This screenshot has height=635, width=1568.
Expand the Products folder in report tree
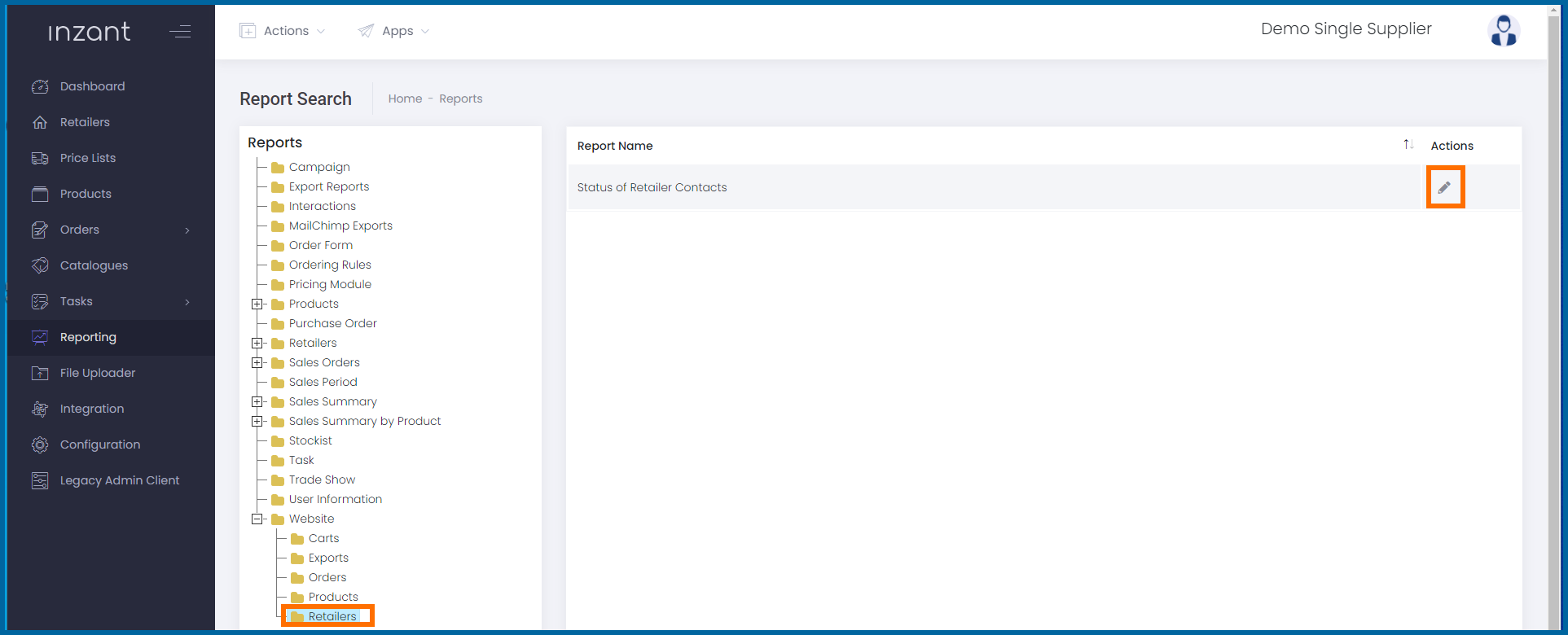257,304
